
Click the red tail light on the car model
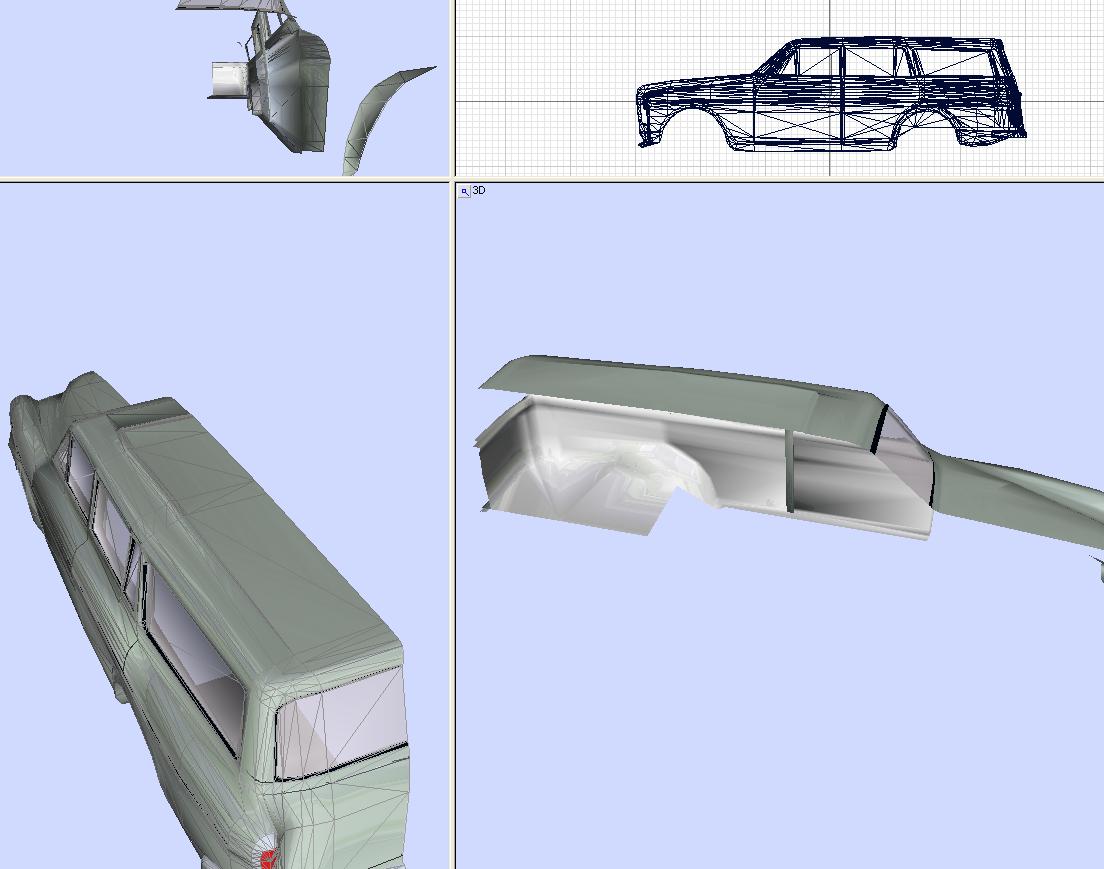tap(268, 858)
